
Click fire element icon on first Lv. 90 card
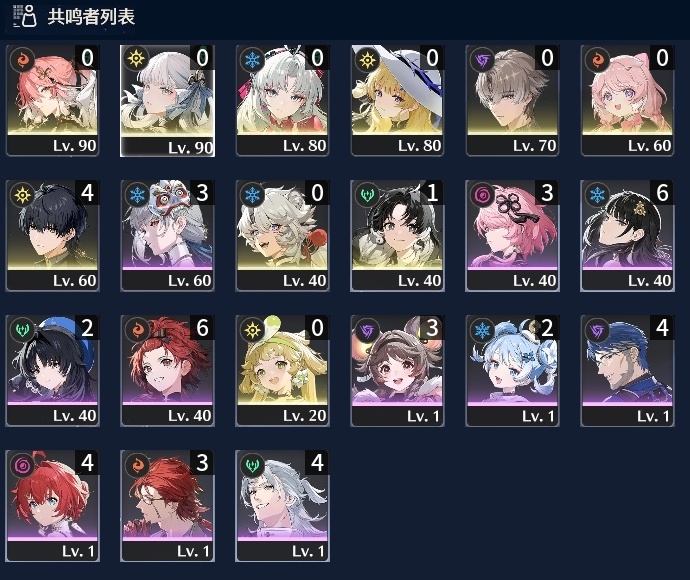(x=23, y=59)
